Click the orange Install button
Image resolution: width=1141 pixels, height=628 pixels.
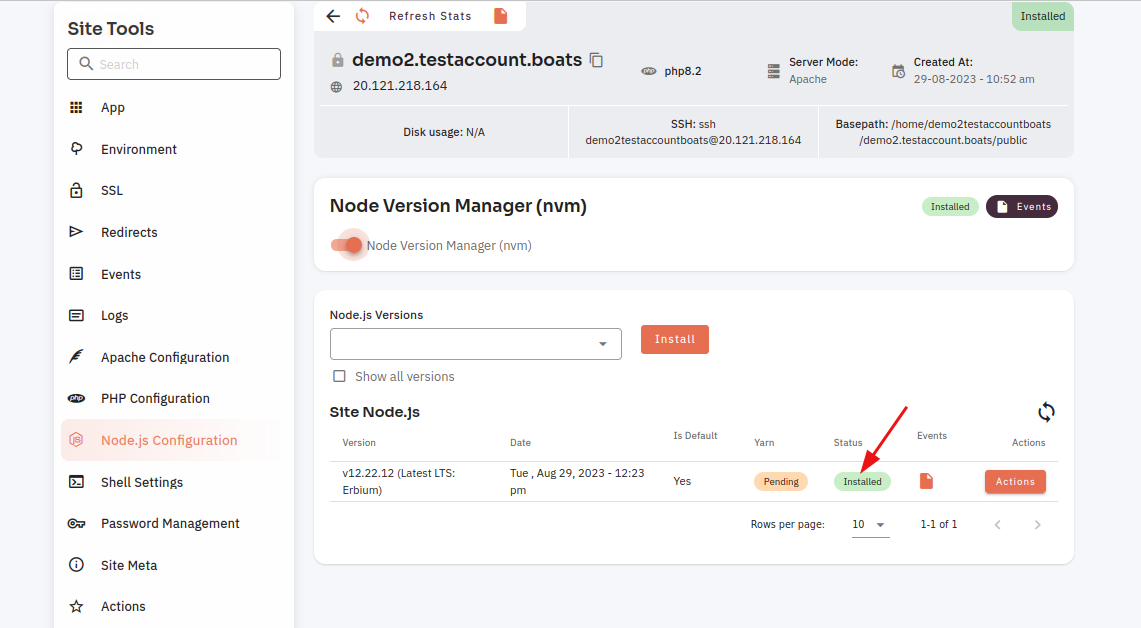point(675,339)
